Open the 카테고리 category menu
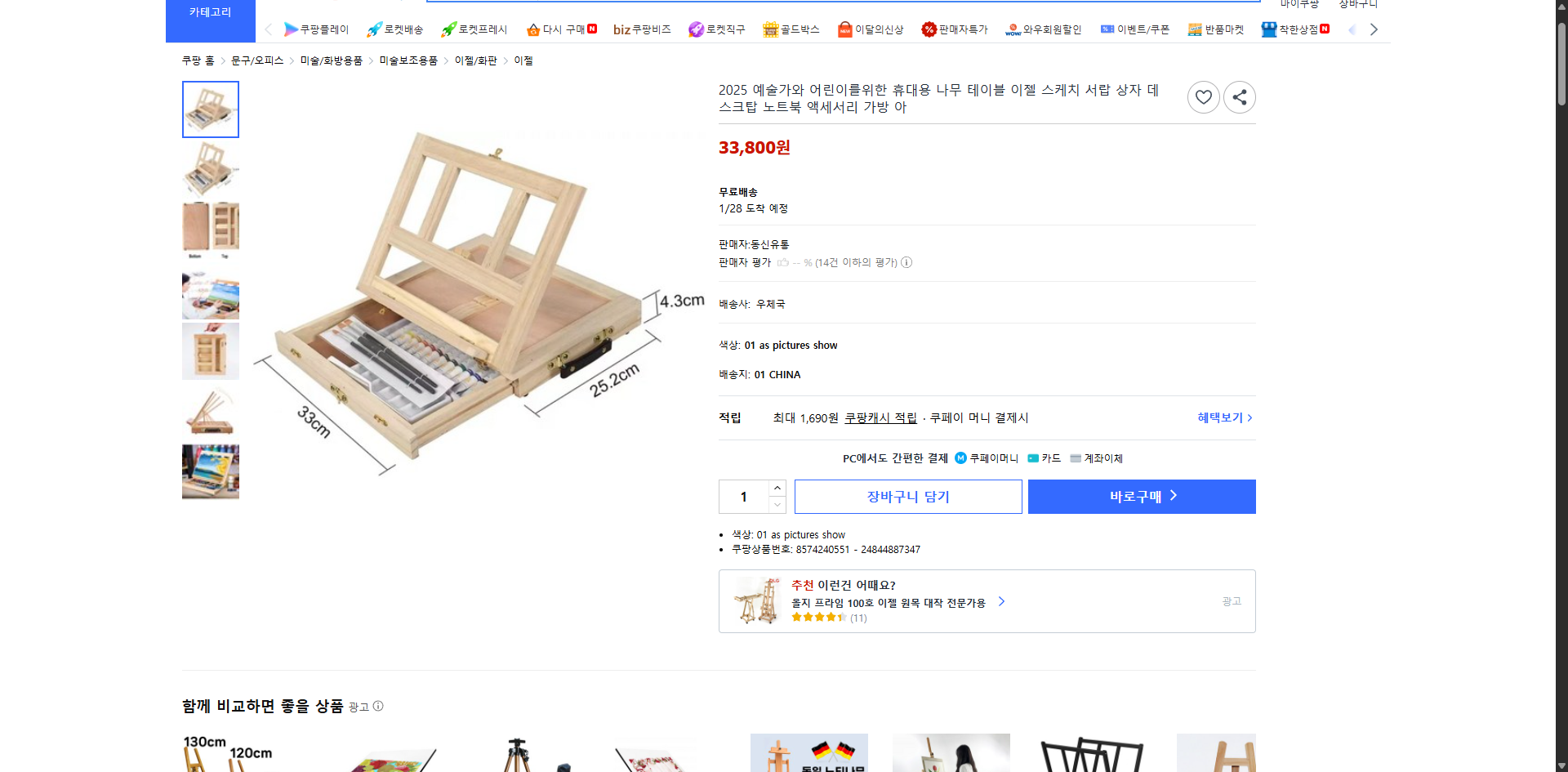1568x772 pixels. 210,12
